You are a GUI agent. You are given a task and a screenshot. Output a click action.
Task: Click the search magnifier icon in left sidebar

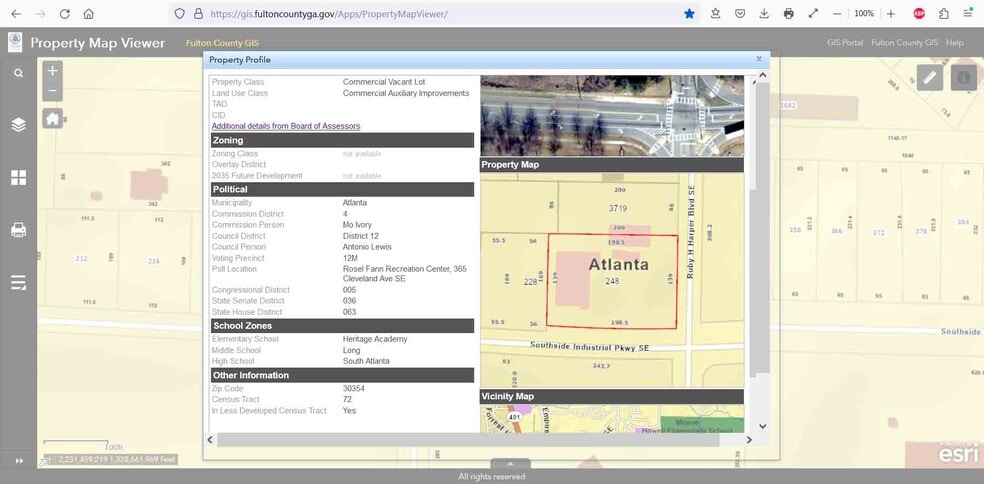click(18, 73)
